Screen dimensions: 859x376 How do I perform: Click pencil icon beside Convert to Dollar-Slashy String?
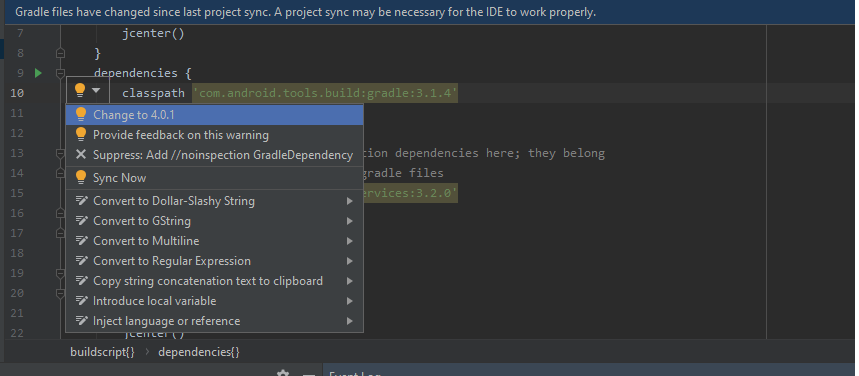point(82,201)
